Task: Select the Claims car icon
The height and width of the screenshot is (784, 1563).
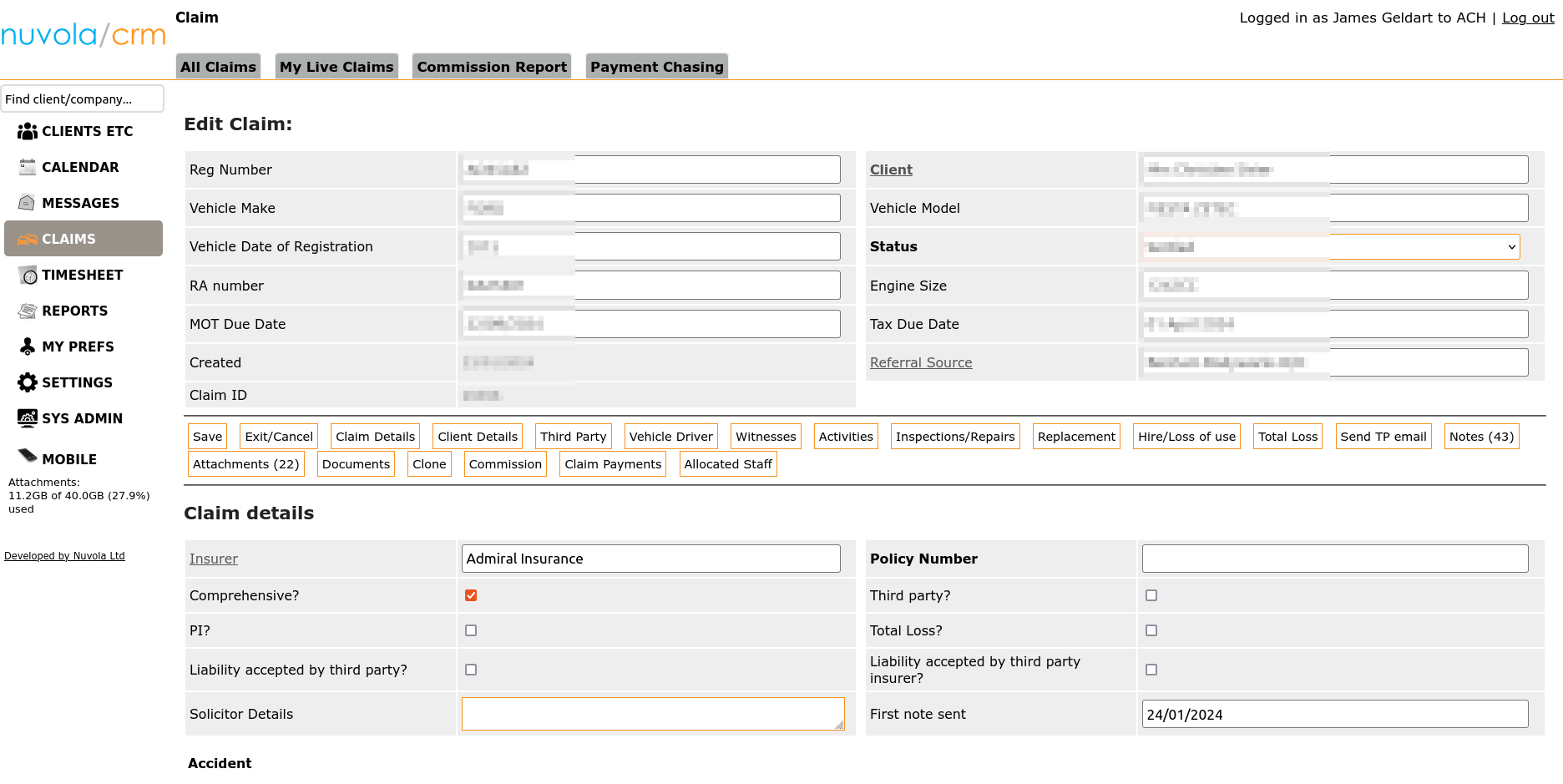Action: (x=28, y=239)
